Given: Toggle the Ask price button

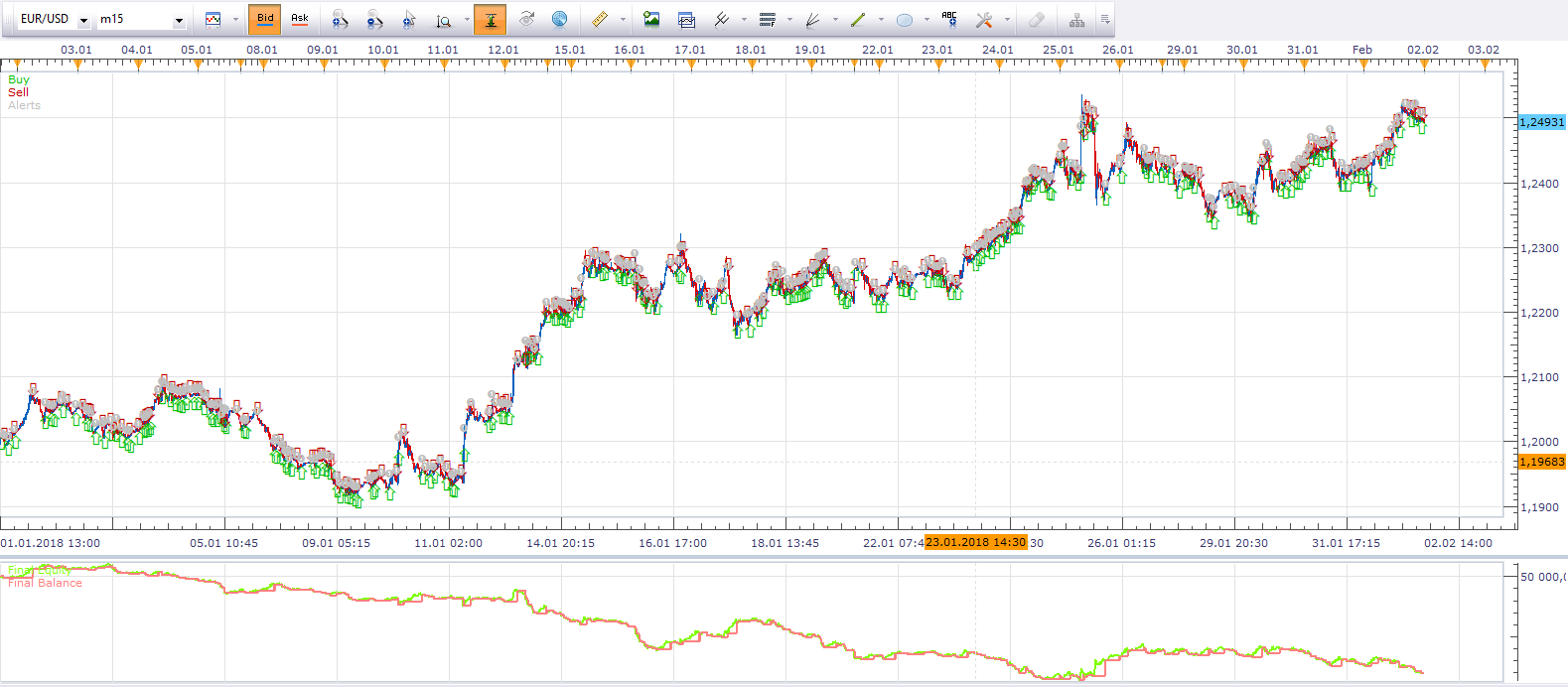Looking at the screenshot, I should (299, 19).
